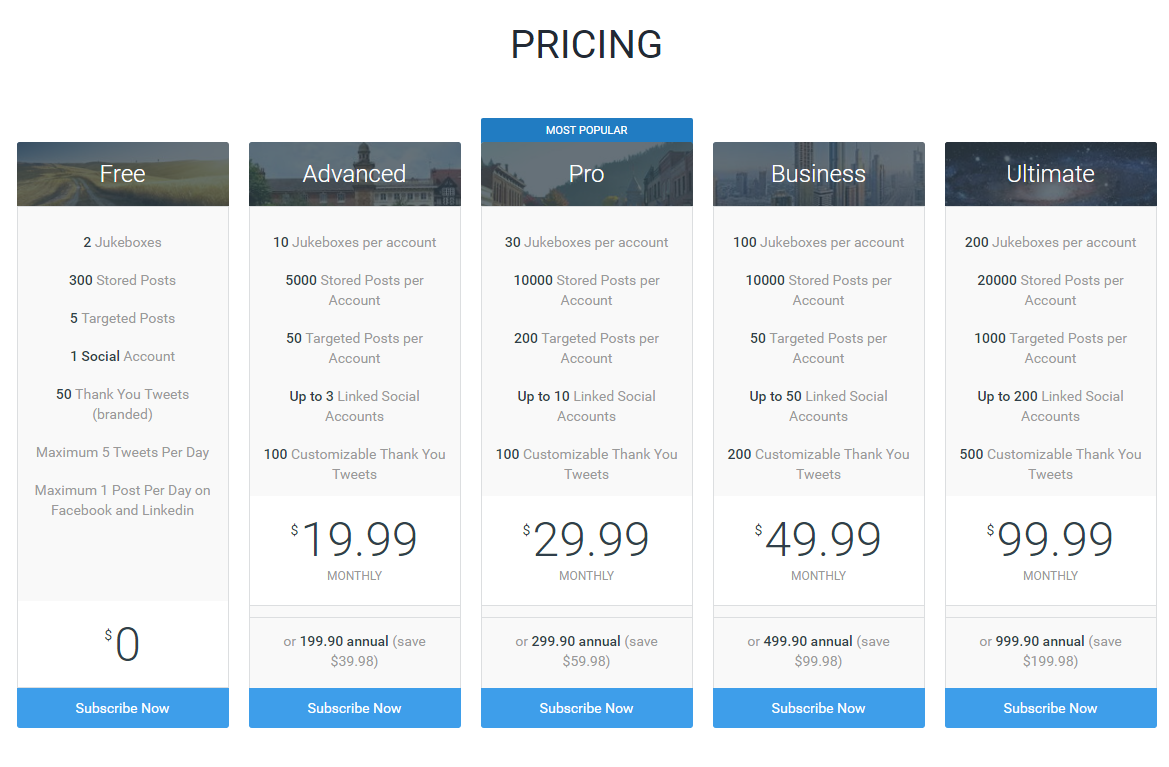The height and width of the screenshot is (767, 1169).
Task: Select the Ultimate plan header image
Action: pyautogui.click(x=1050, y=174)
